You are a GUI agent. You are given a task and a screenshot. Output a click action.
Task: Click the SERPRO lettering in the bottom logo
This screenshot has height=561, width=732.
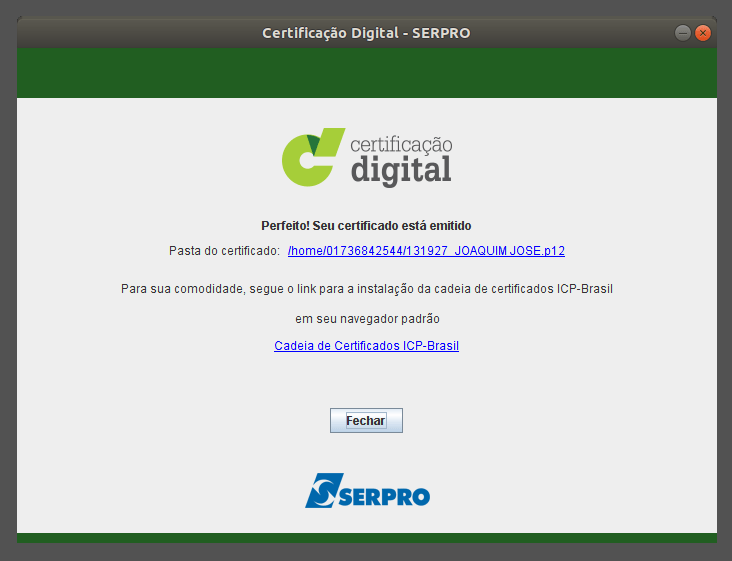click(x=385, y=496)
